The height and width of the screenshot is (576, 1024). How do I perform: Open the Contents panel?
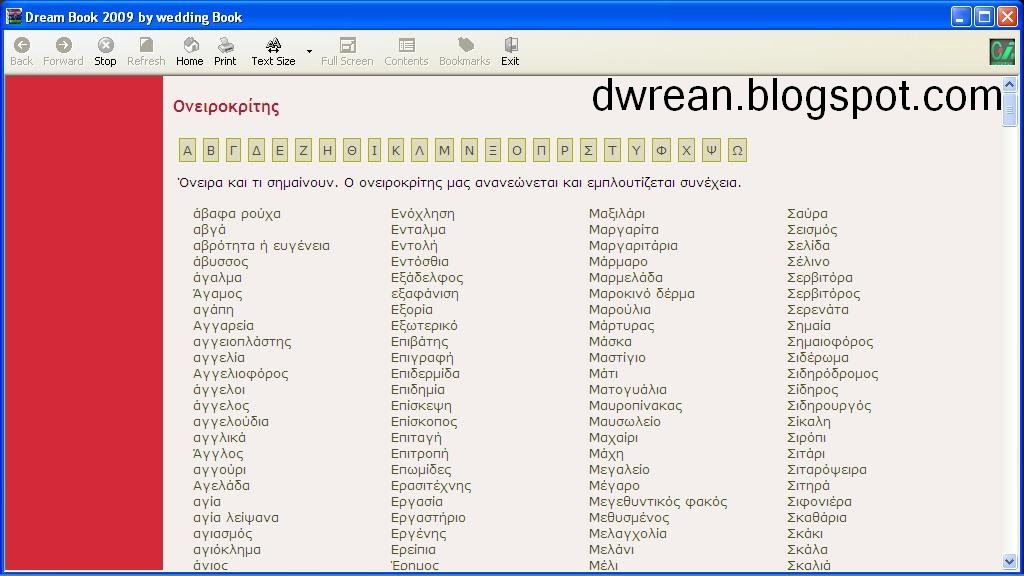pos(406,47)
